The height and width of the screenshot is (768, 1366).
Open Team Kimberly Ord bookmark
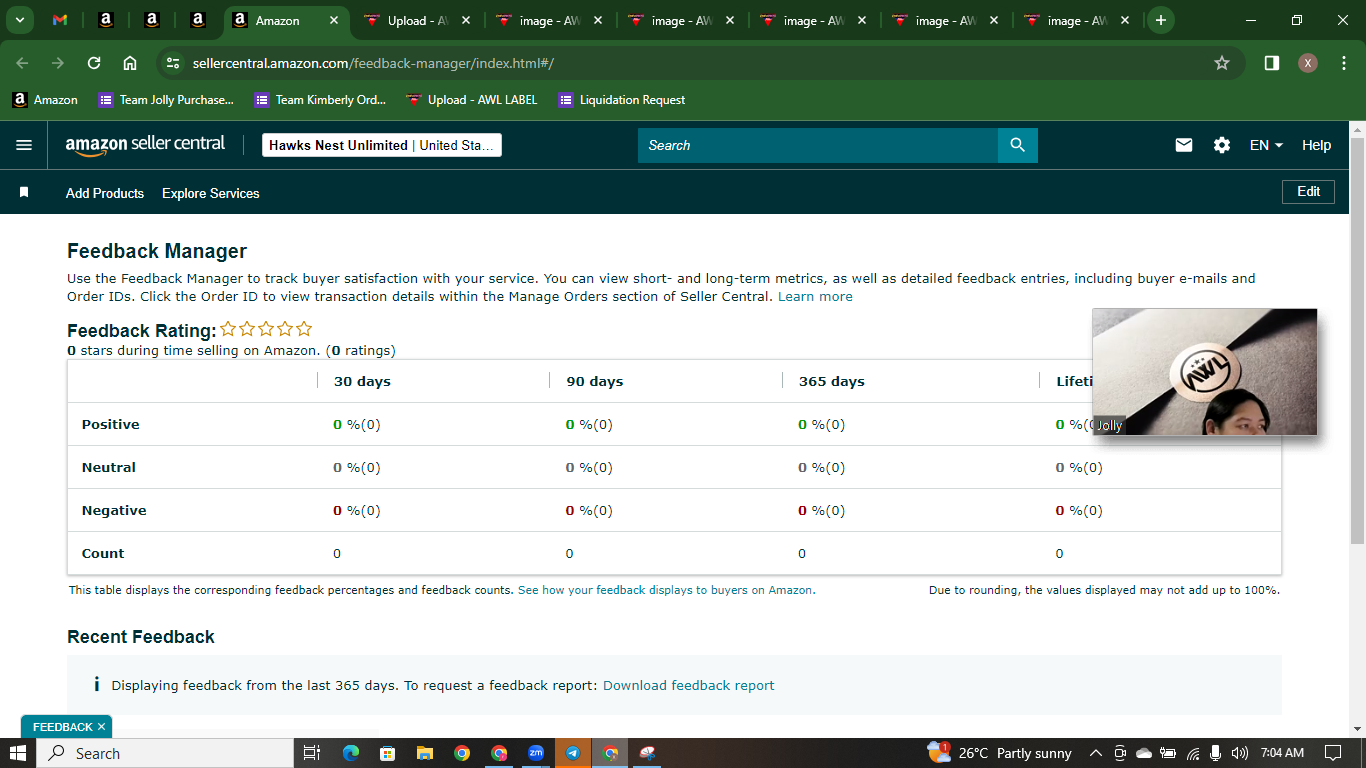[x=320, y=99]
